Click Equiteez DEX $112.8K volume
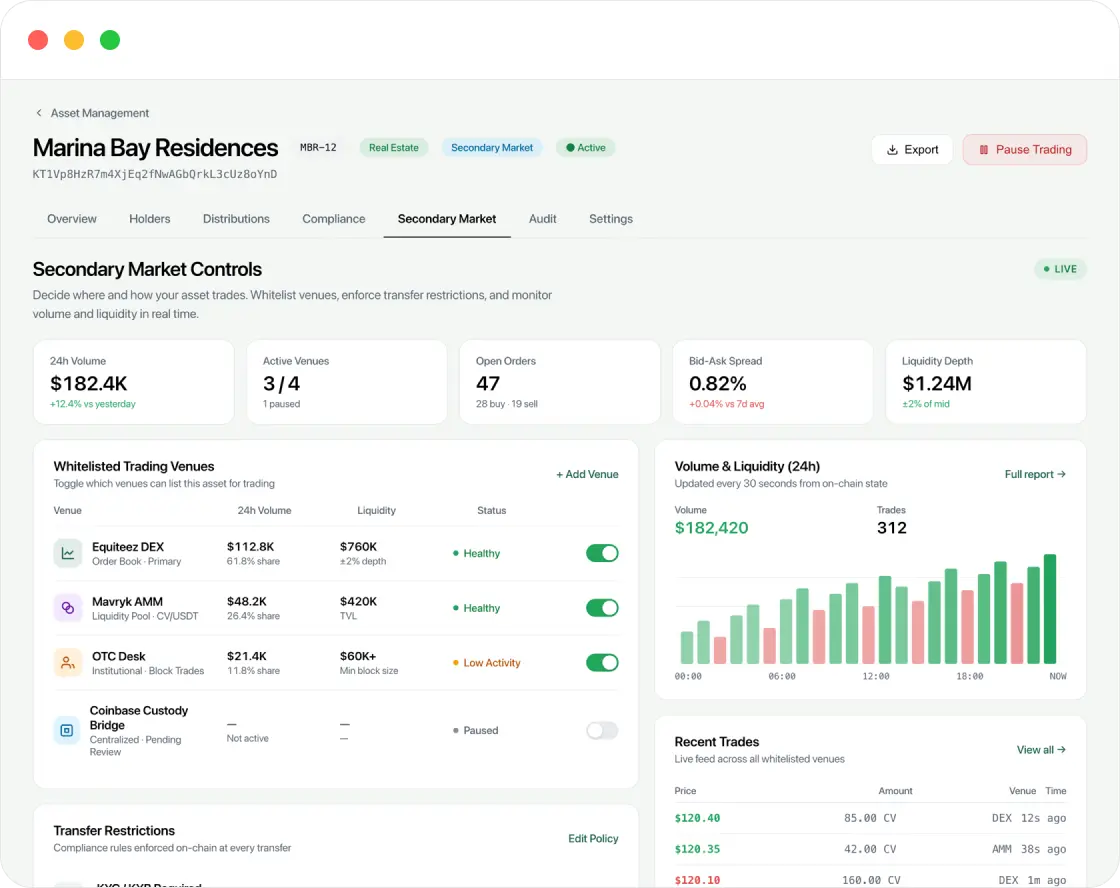 tap(250, 547)
